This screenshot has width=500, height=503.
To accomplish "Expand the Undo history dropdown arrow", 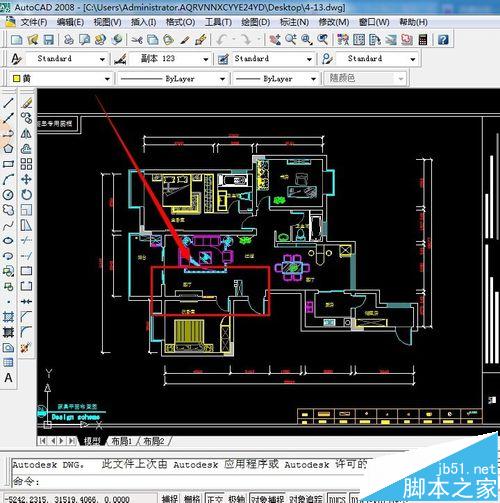I will click(x=234, y=40).
